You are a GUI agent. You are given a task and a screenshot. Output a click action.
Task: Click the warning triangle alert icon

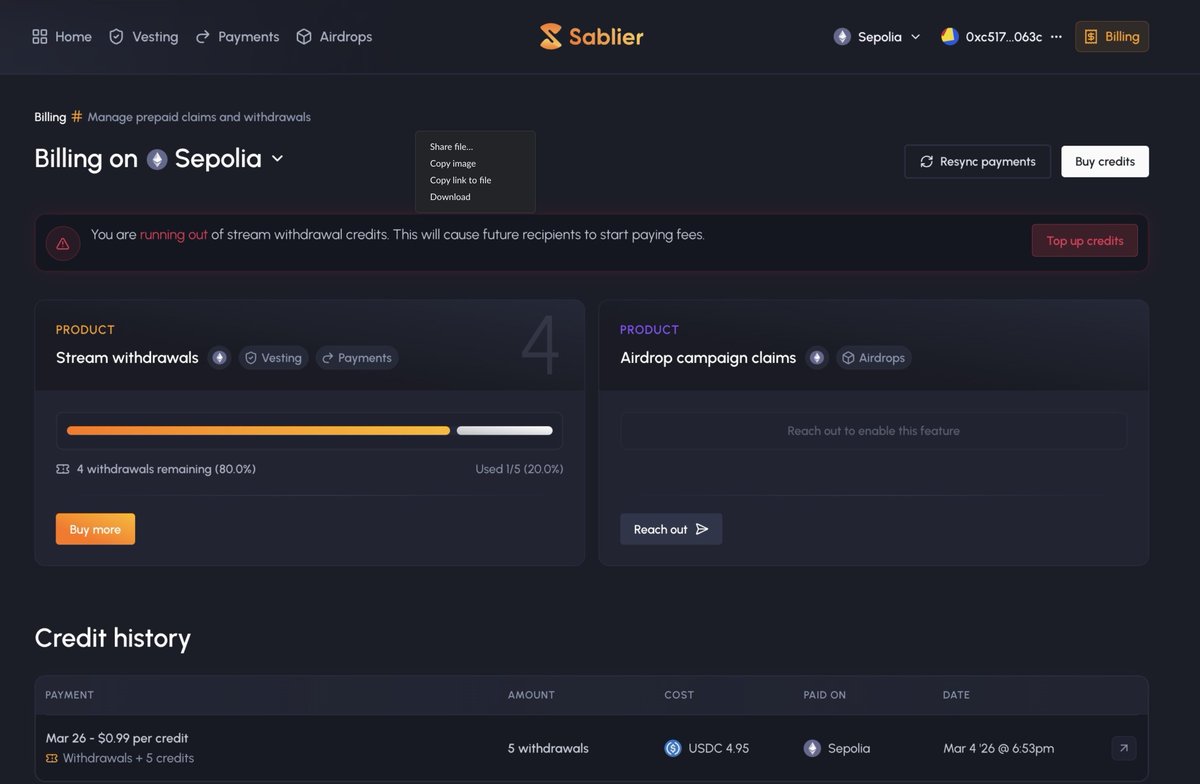(63, 243)
